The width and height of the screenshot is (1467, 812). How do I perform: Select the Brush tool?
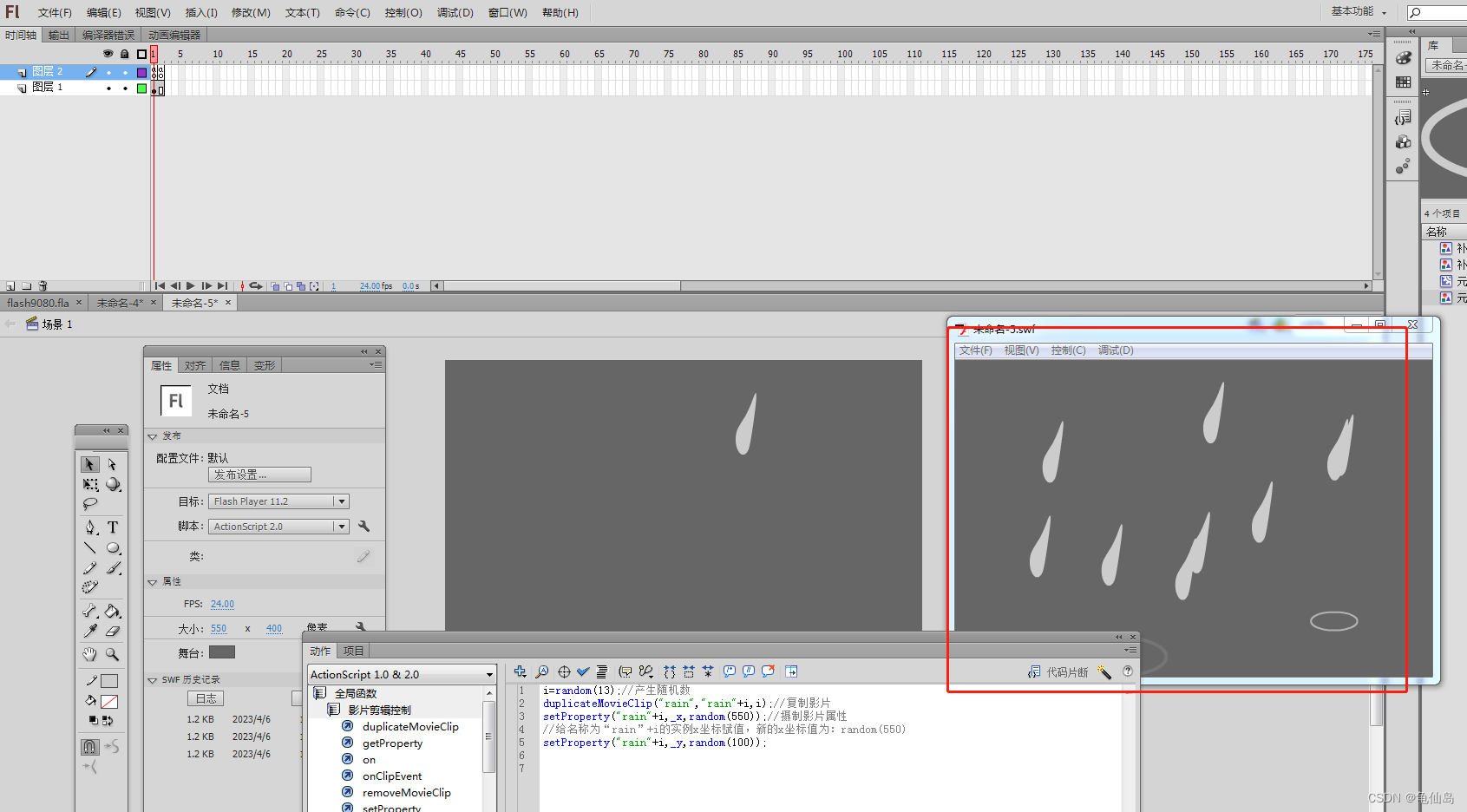[113, 567]
